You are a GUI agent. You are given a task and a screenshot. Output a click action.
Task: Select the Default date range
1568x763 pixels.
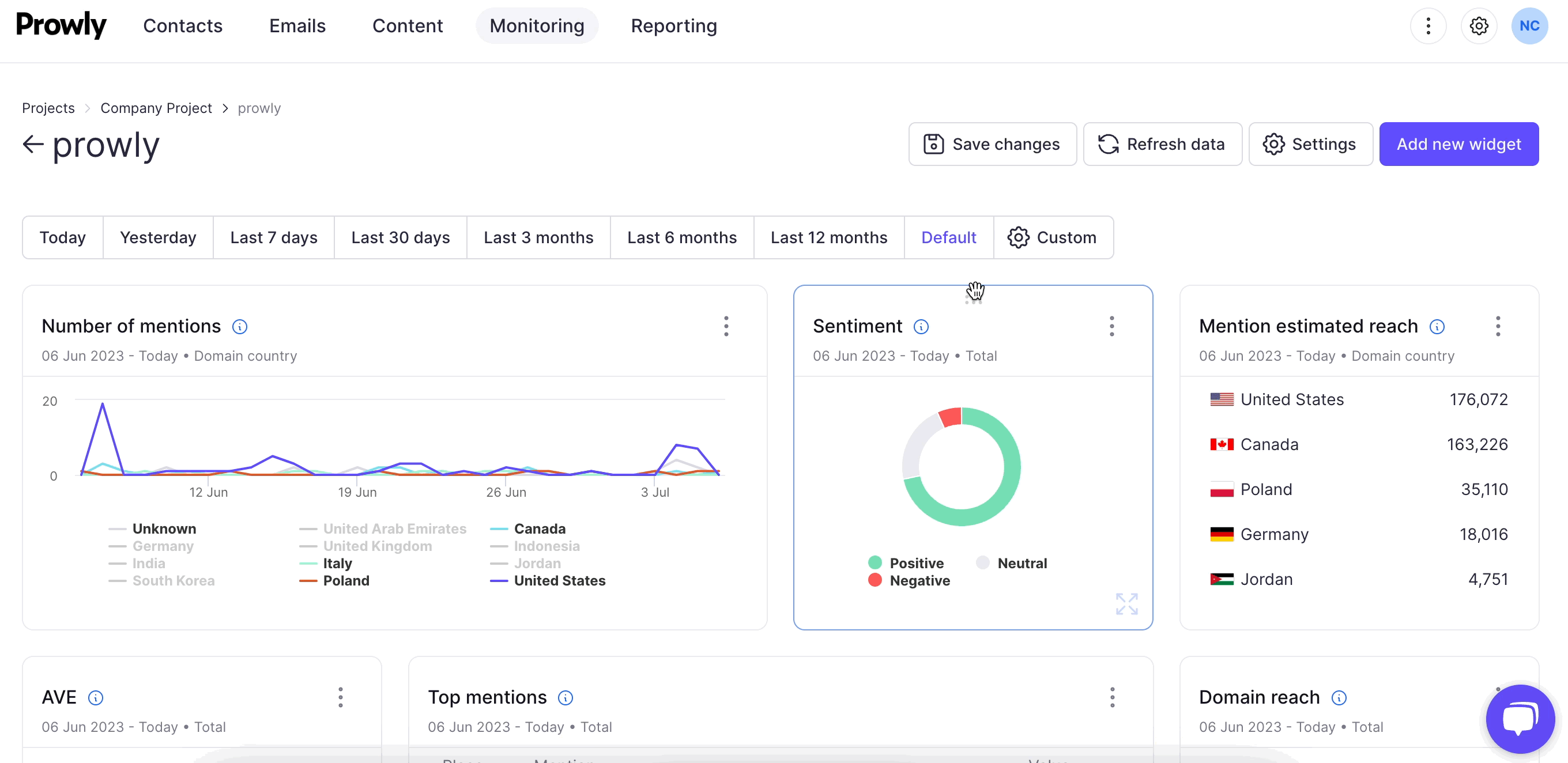tap(949, 237)
